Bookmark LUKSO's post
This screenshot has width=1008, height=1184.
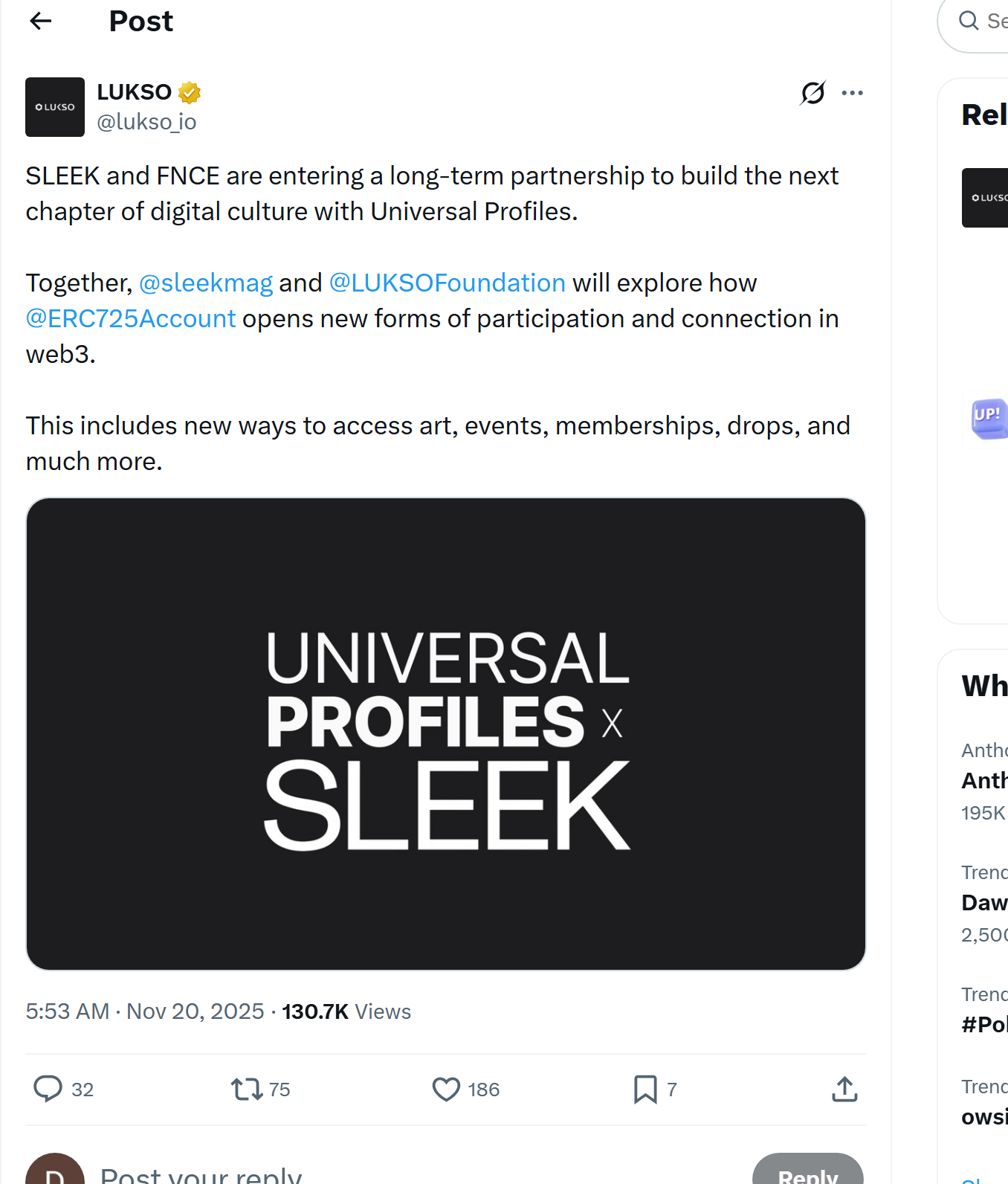(646, 1089)
